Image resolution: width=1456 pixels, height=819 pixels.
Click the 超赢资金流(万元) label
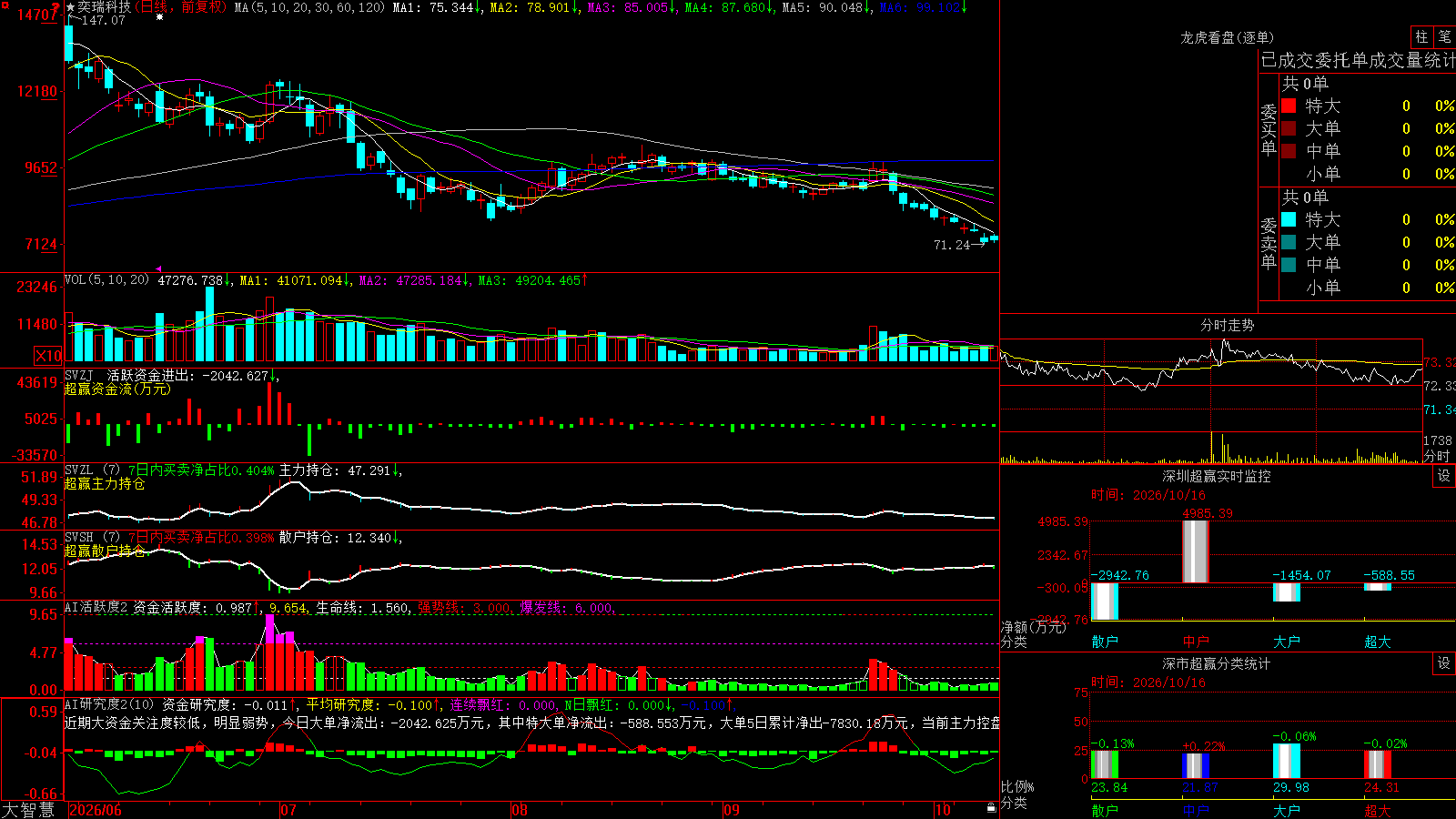click(117, 389)
